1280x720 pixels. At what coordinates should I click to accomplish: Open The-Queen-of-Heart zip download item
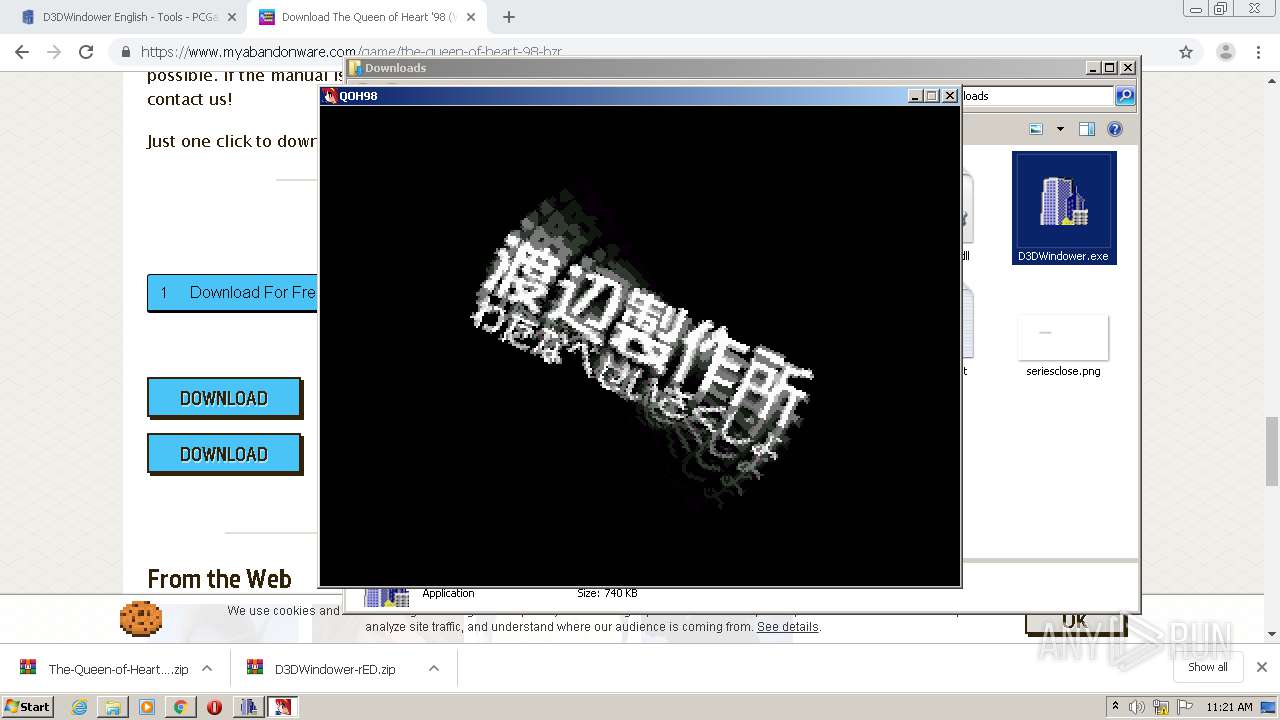click(105, 669)
